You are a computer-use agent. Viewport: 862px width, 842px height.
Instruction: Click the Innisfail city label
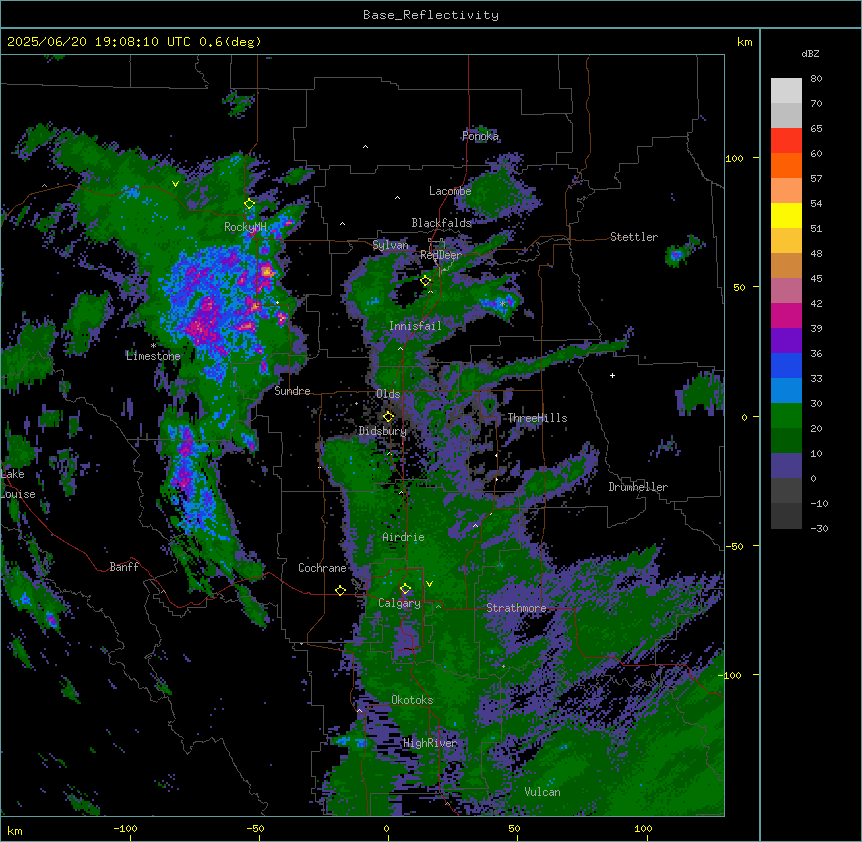point(415,326)
